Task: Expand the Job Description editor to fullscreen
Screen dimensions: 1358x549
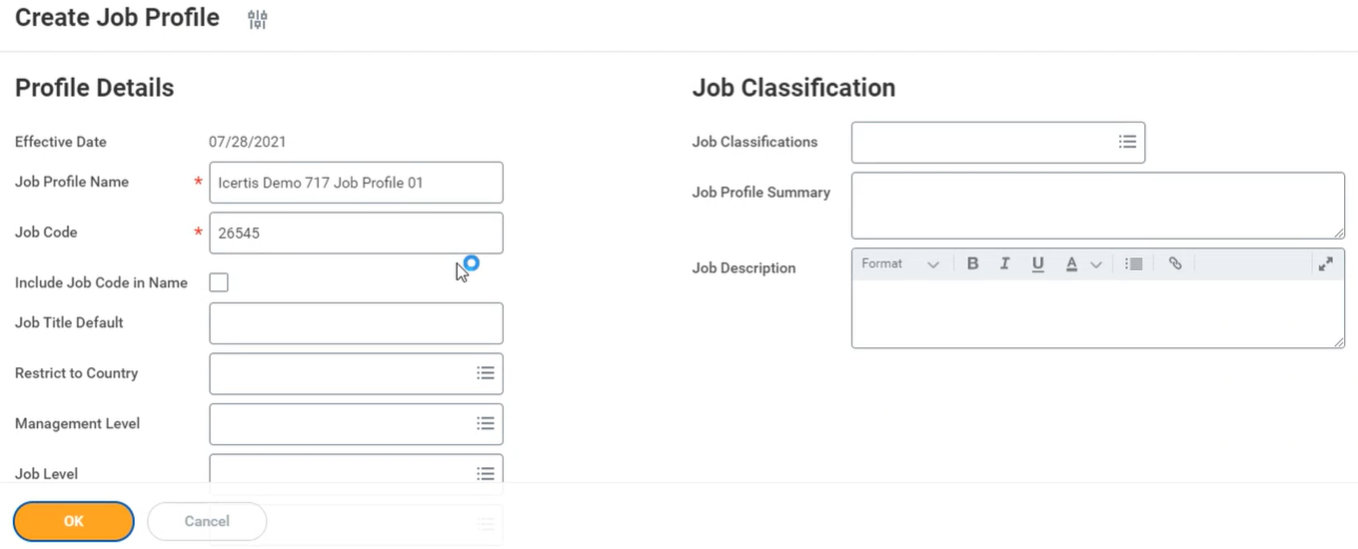Action: click(1325, 264)
